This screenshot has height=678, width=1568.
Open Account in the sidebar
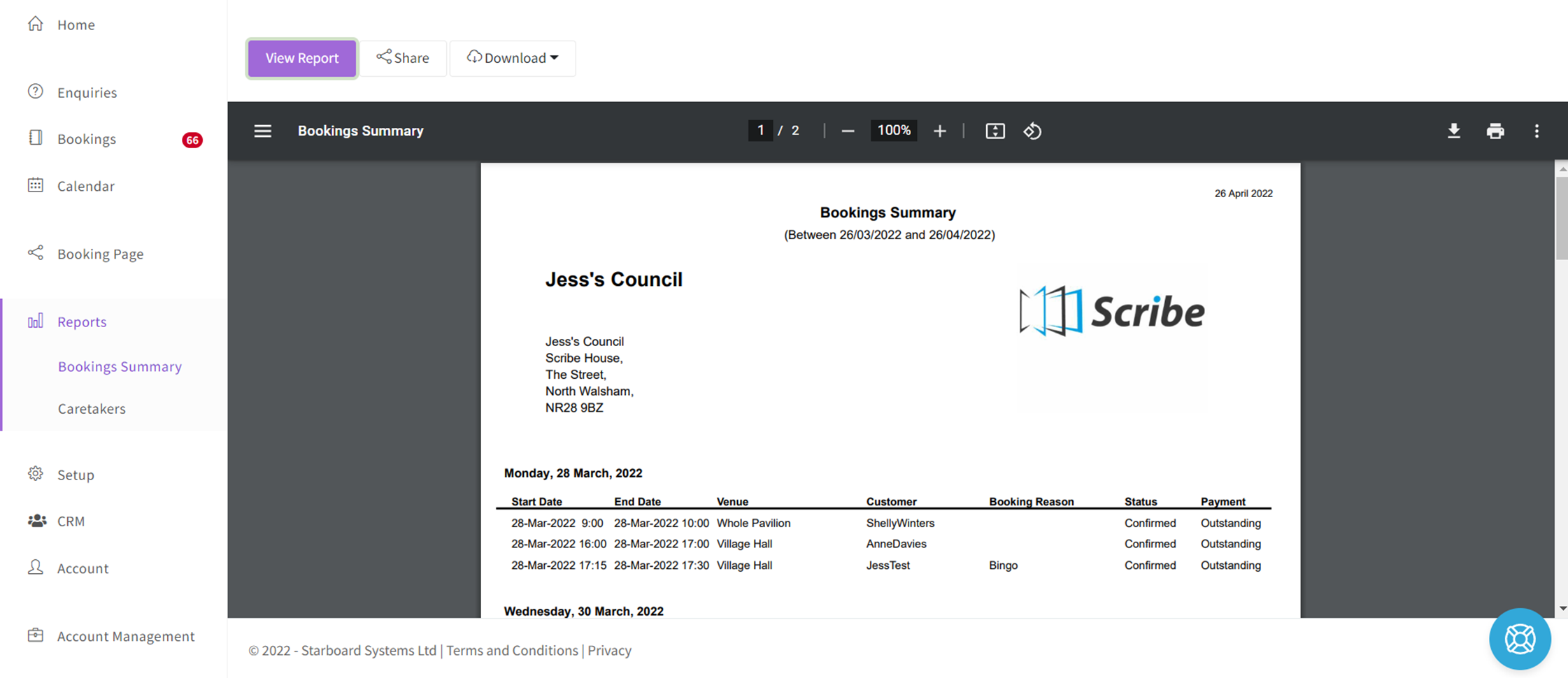pos(83,568)
